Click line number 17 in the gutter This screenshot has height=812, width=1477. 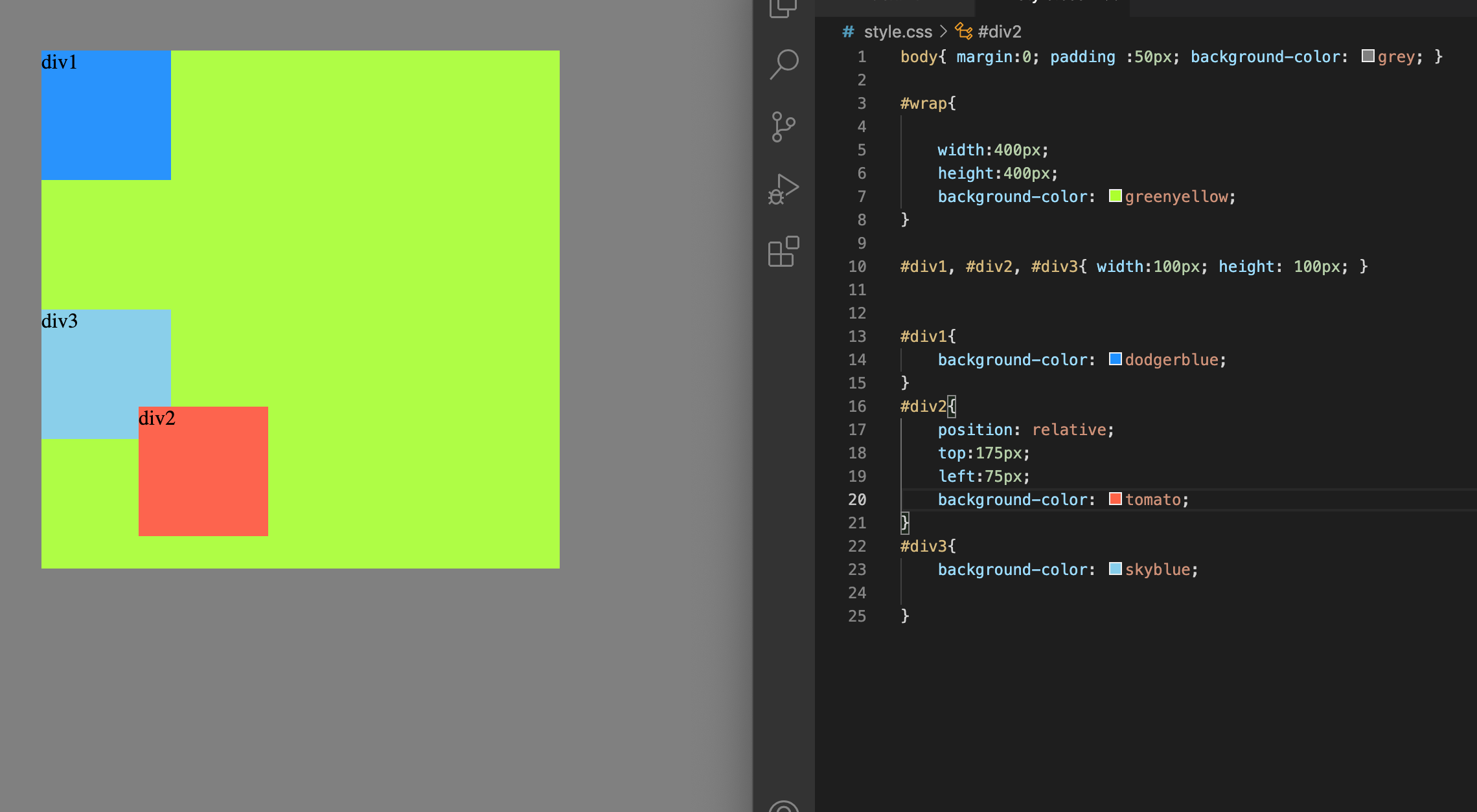857,429
